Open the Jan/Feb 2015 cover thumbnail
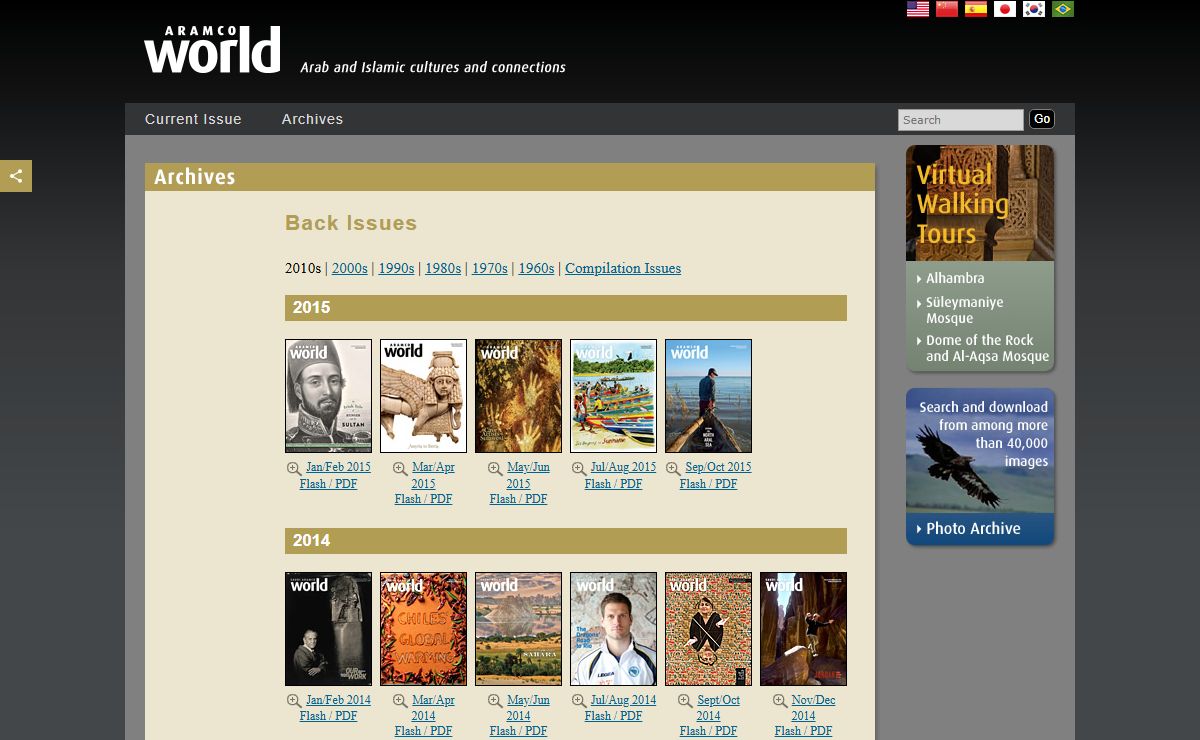The image size is (1200, 740). [x=328, y=396]
